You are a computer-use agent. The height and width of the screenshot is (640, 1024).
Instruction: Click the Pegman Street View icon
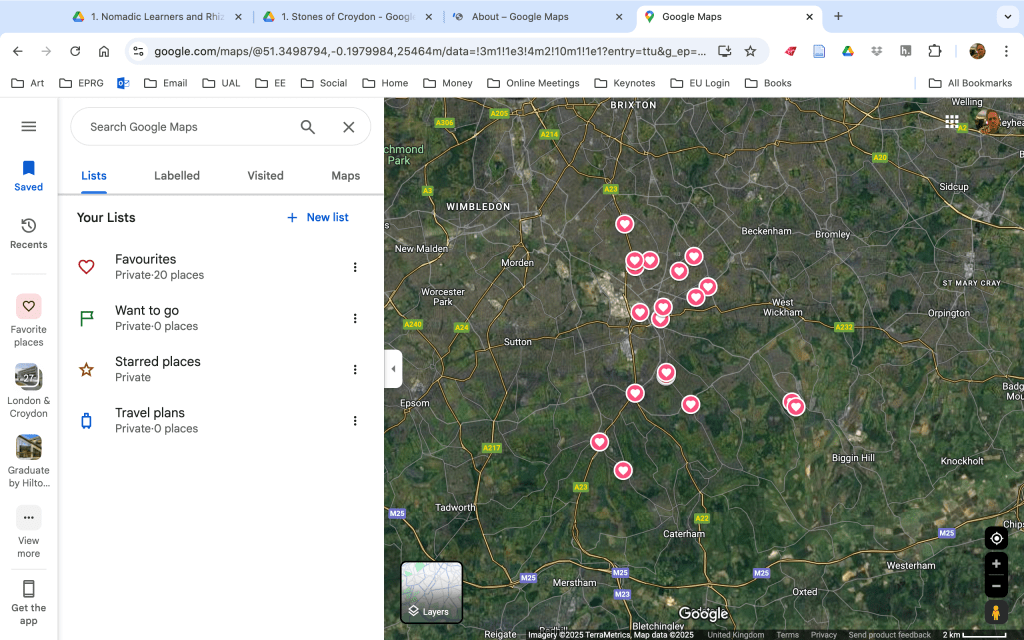click(x=996, y=612)
